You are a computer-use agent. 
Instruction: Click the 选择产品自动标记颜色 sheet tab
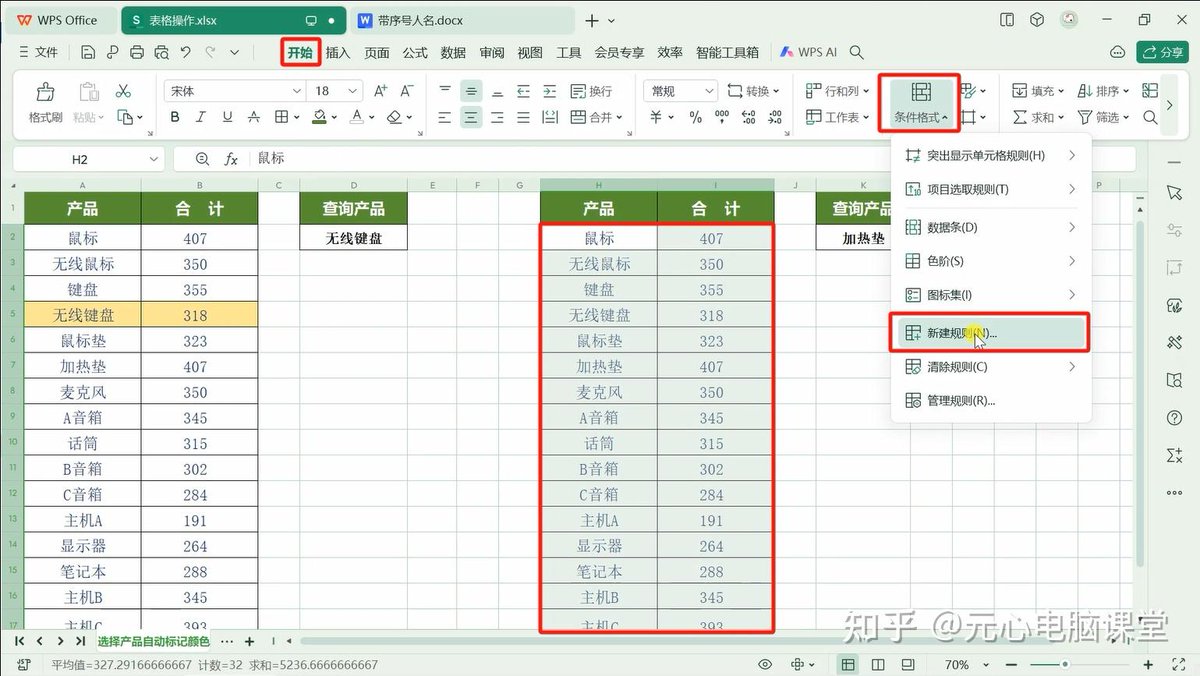(153, 641)
